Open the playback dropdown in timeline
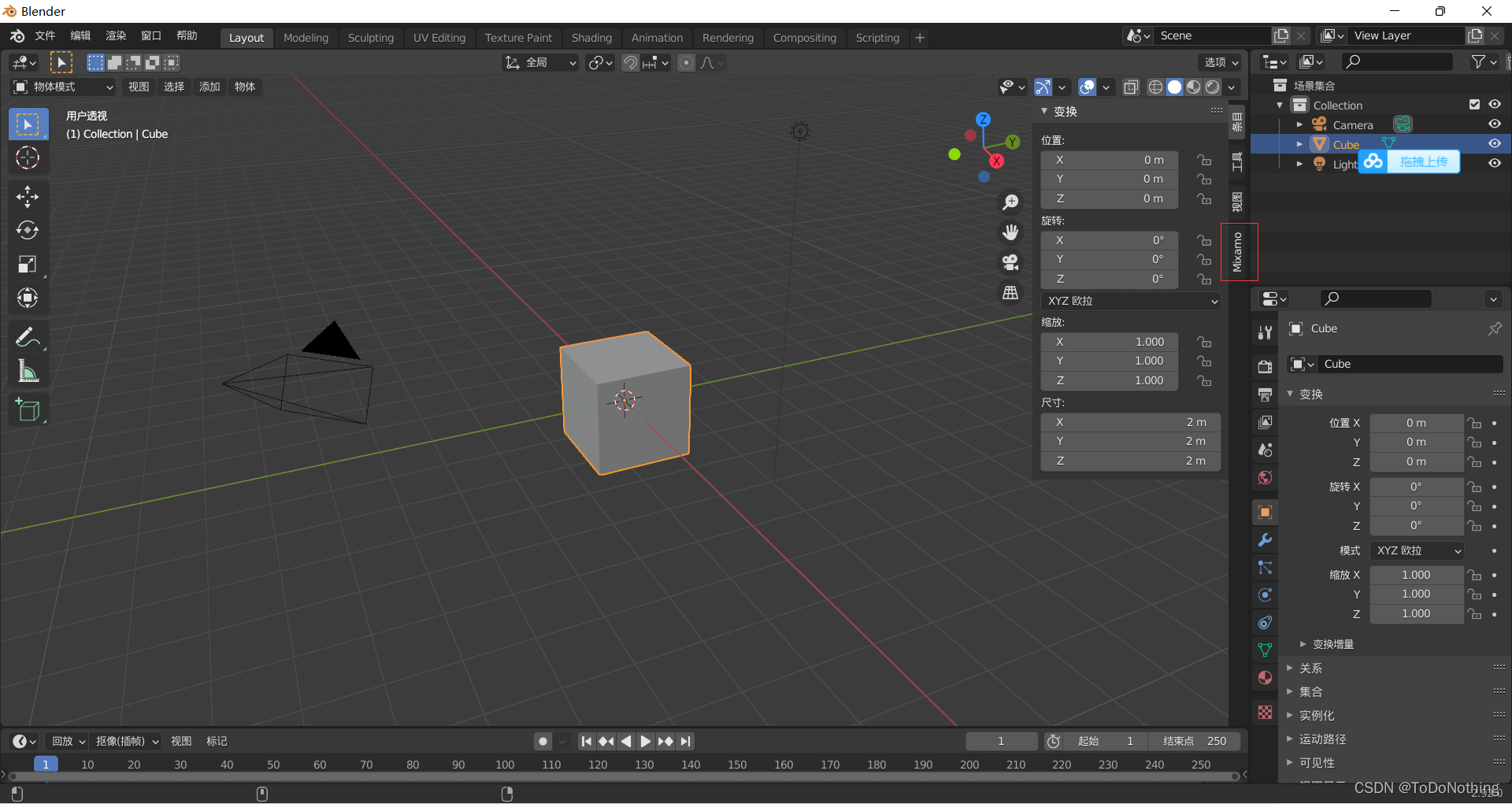 [68, 742]
